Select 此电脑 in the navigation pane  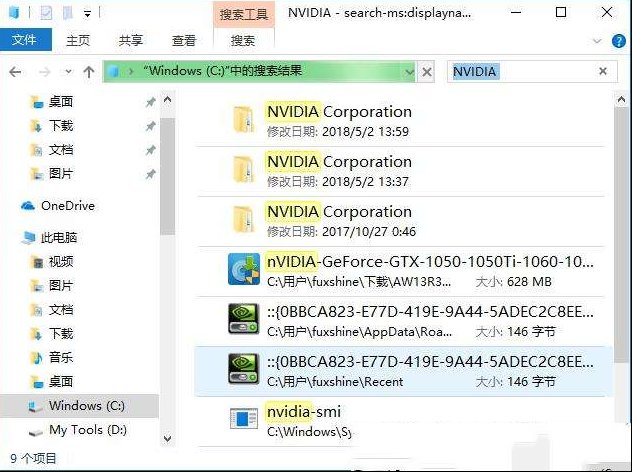(58, 238)
